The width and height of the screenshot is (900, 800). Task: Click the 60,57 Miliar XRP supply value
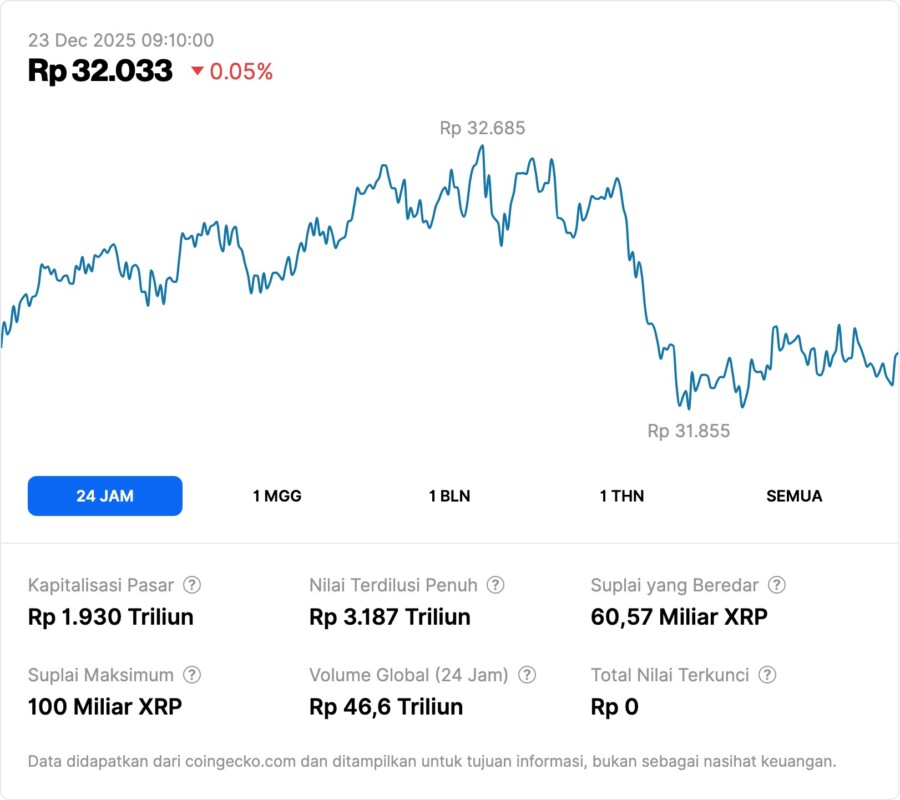coord(679,617)
